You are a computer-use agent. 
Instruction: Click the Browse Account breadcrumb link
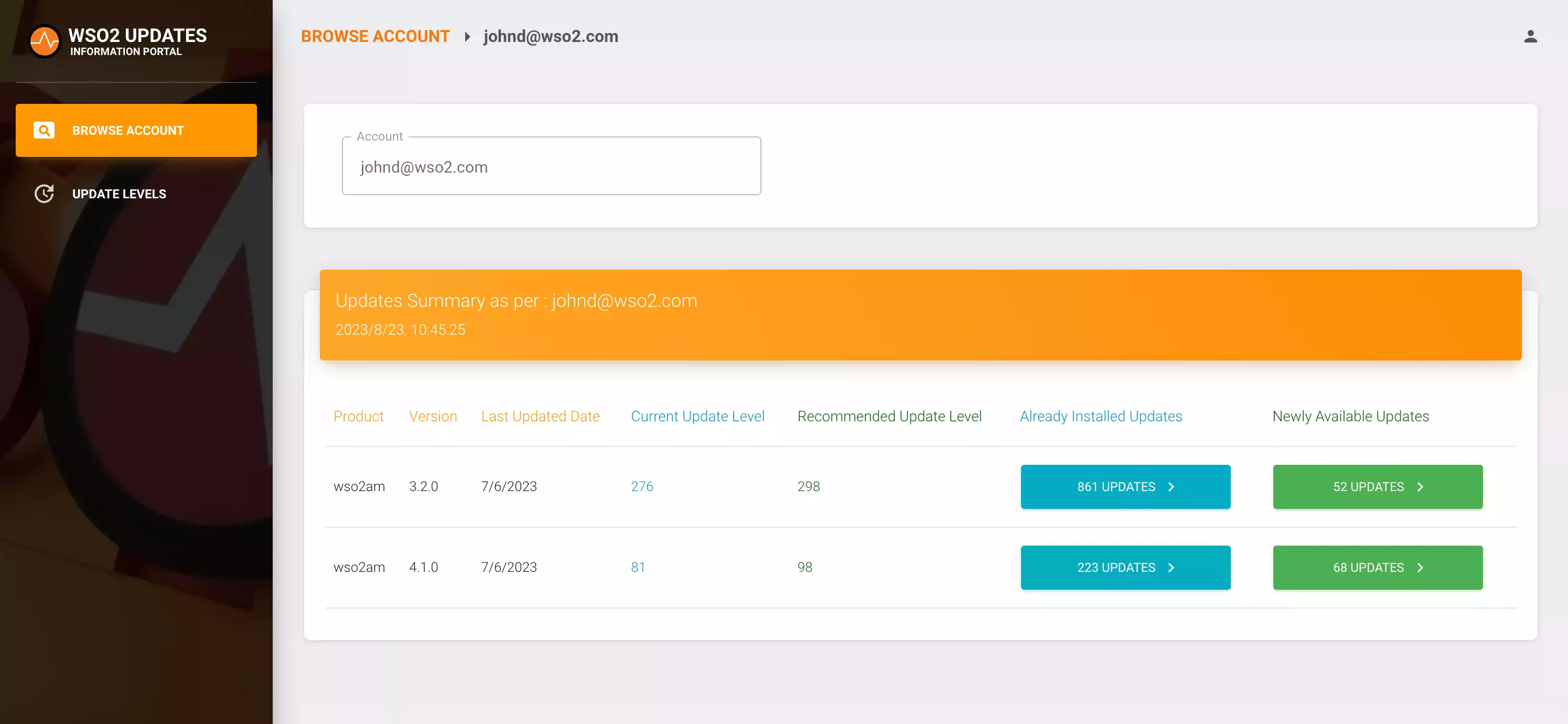point(375,37)
